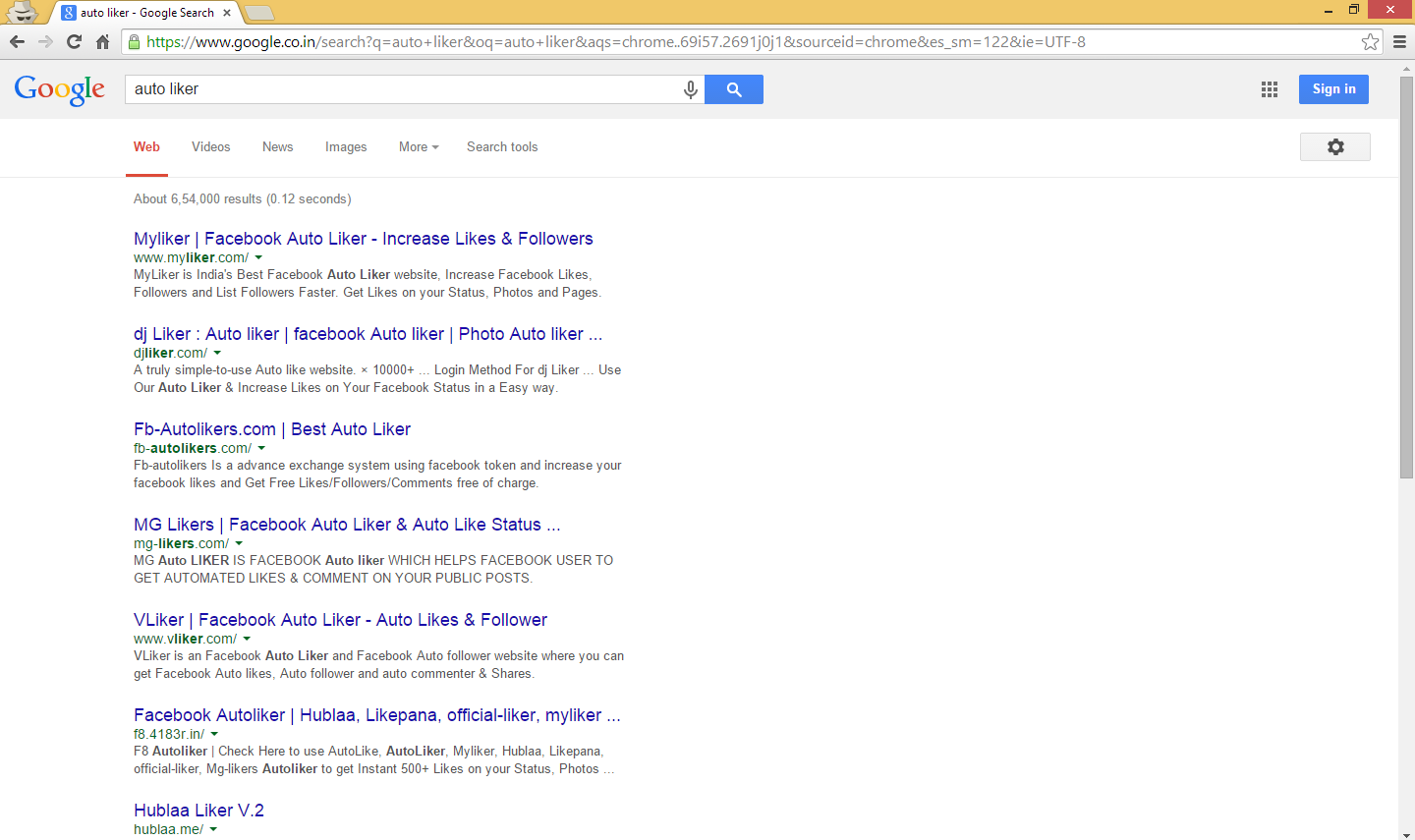Reload the page with refresh icon
1415x840 pixels.
74,41
